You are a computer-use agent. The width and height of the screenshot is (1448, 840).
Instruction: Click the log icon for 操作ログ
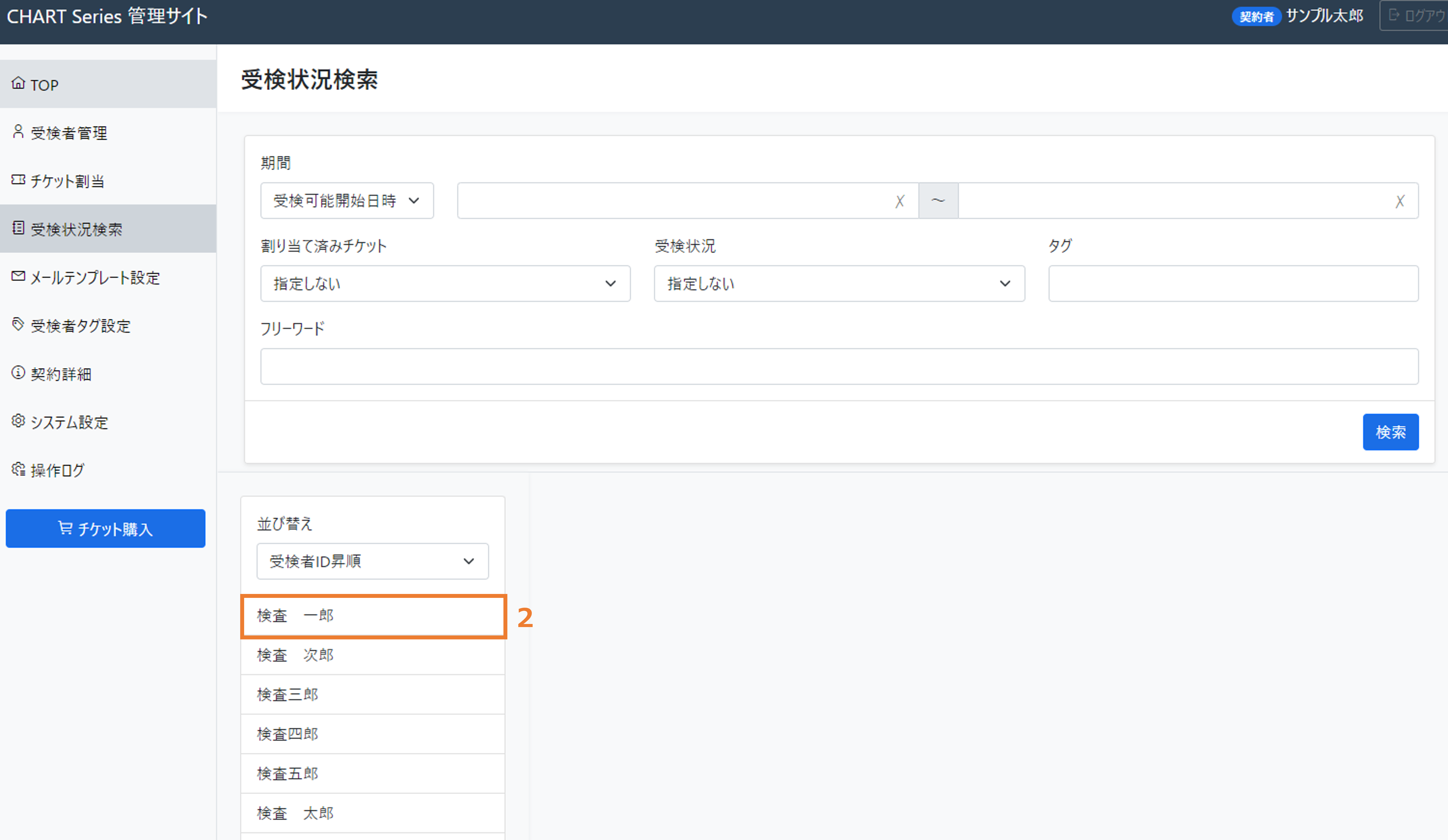click(19, 469)
